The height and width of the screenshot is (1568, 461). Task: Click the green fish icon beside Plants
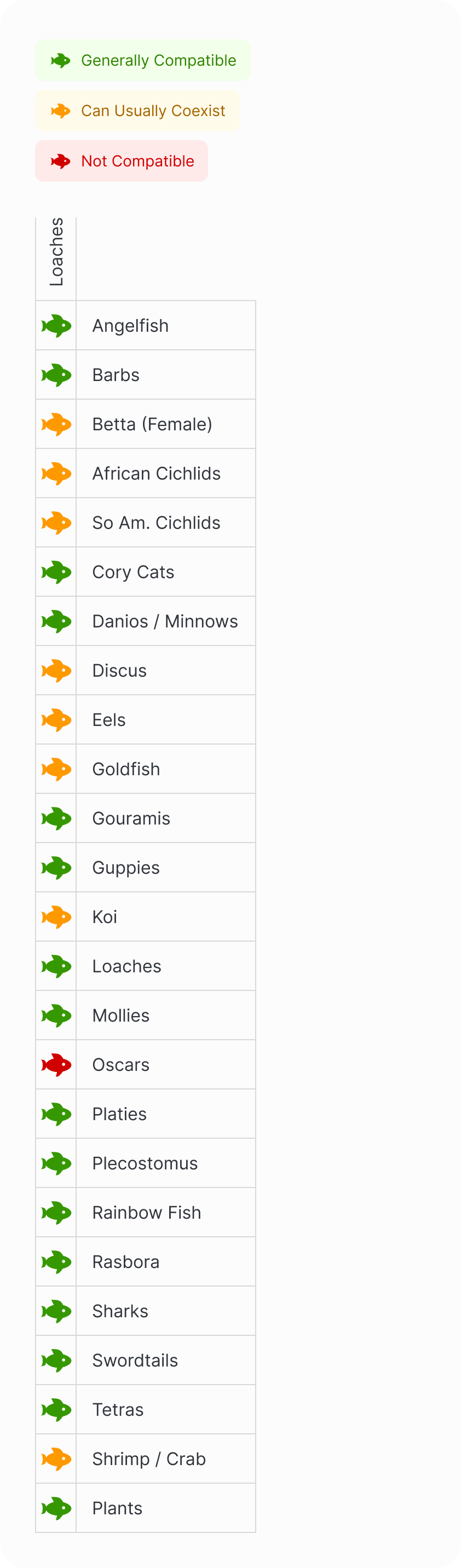coord(56,1508)
